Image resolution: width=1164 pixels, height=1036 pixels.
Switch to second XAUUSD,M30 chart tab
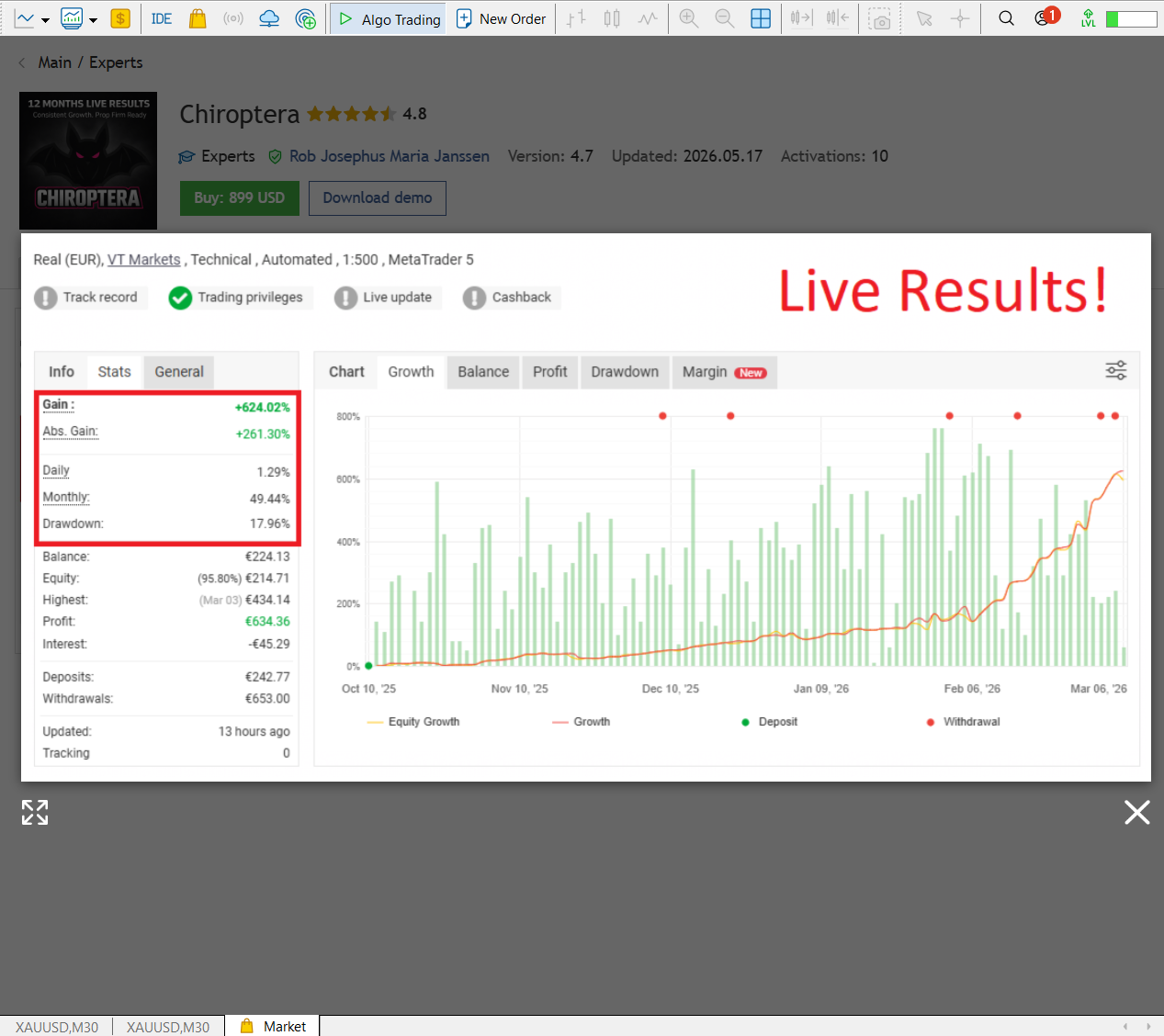click(x=168, y=1027)
